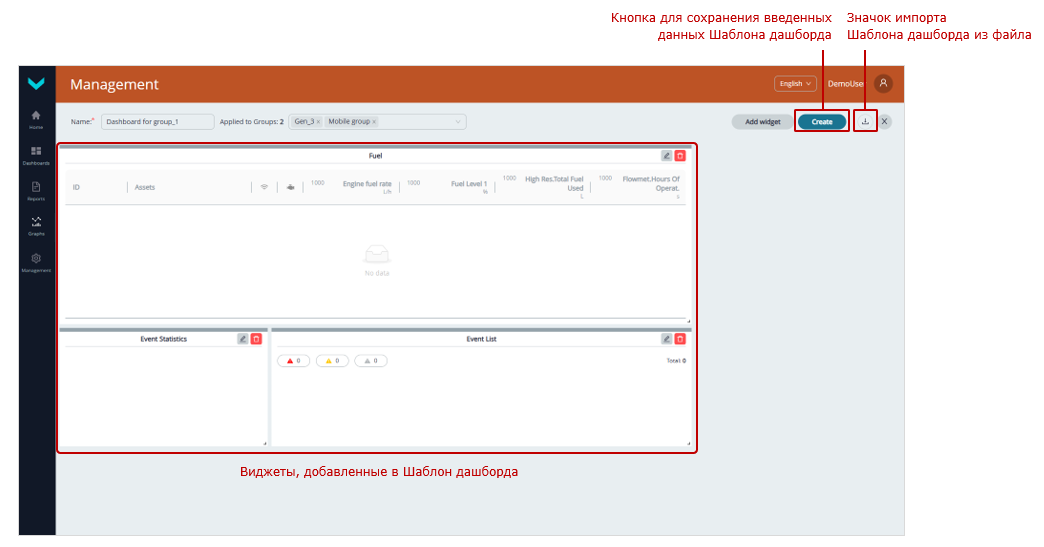Image resolution: width=1044 pixels, height=547 pixels.
Task: Toggle the red critical events filter
Action: [x=294, y=361]
